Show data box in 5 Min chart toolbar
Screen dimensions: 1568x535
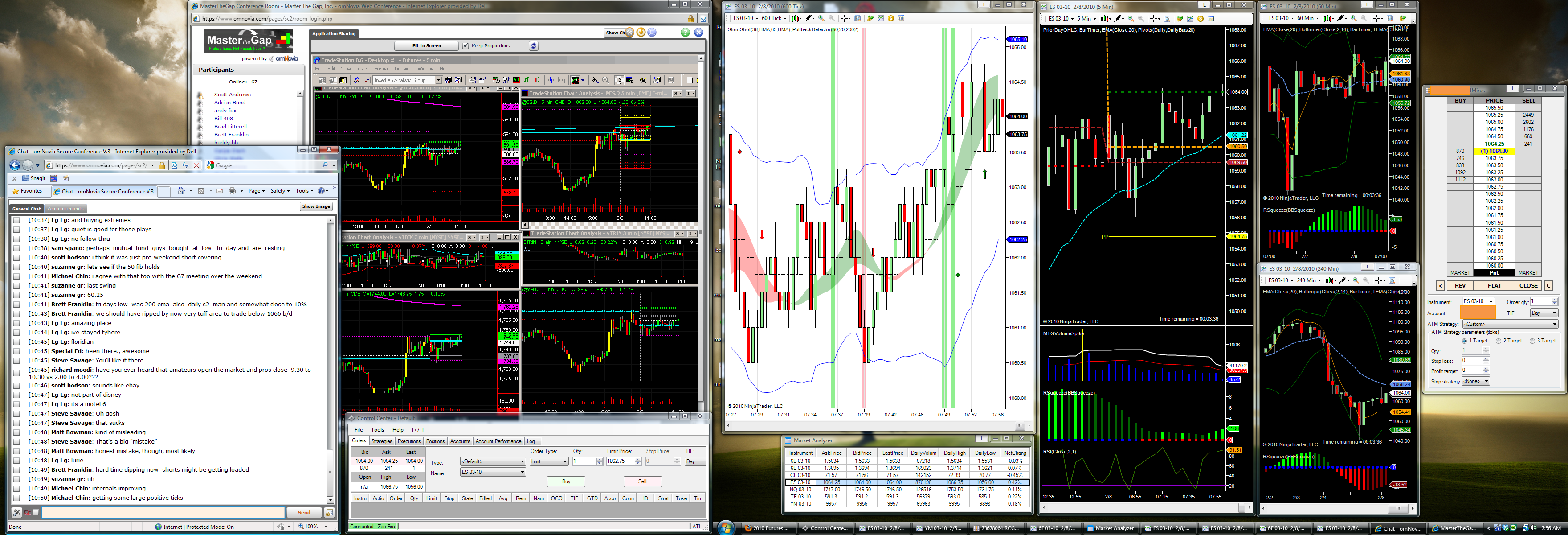[1211, 19]
